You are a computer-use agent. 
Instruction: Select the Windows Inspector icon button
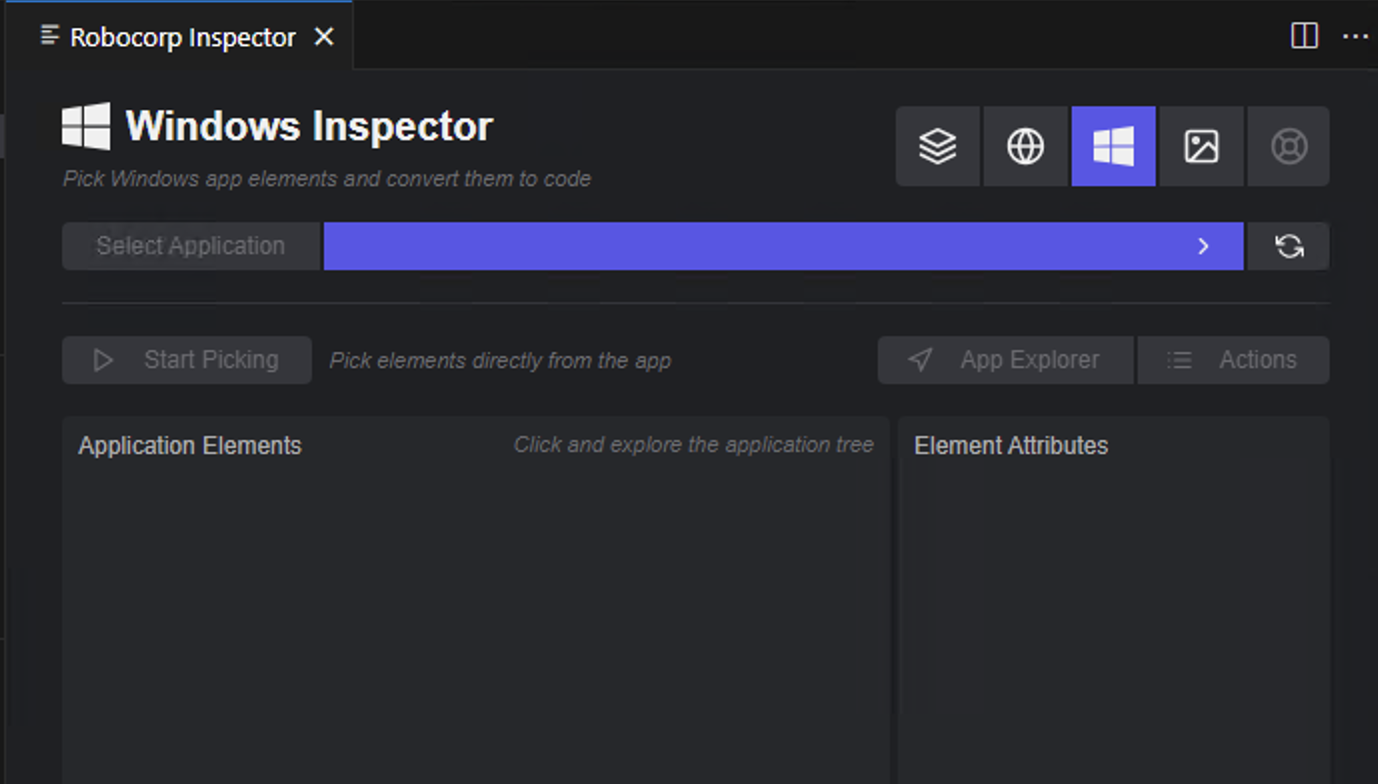(1113, 146)
